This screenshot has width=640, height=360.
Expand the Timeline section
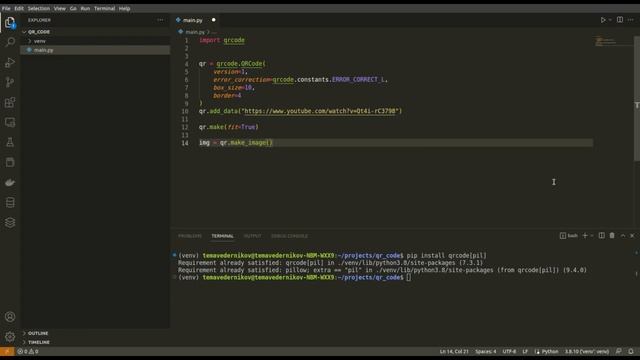[x=95, y=342]
